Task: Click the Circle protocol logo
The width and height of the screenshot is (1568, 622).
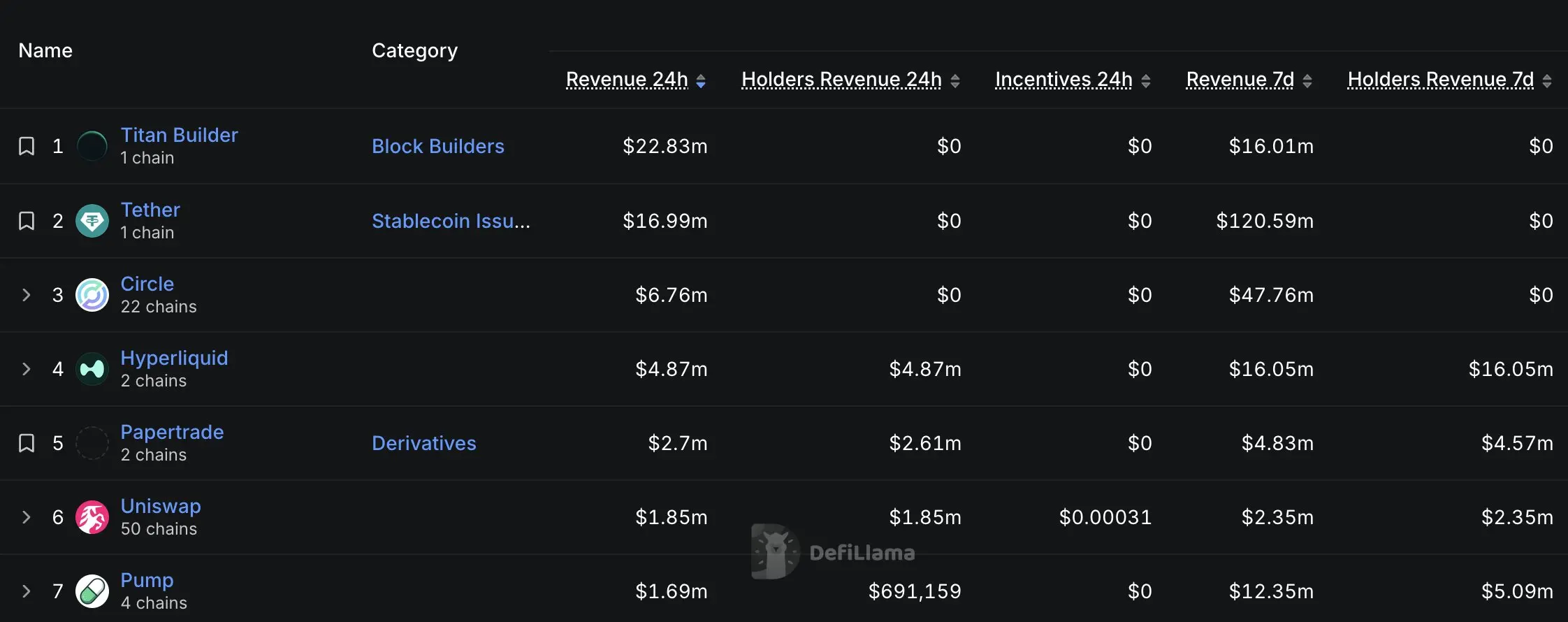Action: [x=92, y=295]
